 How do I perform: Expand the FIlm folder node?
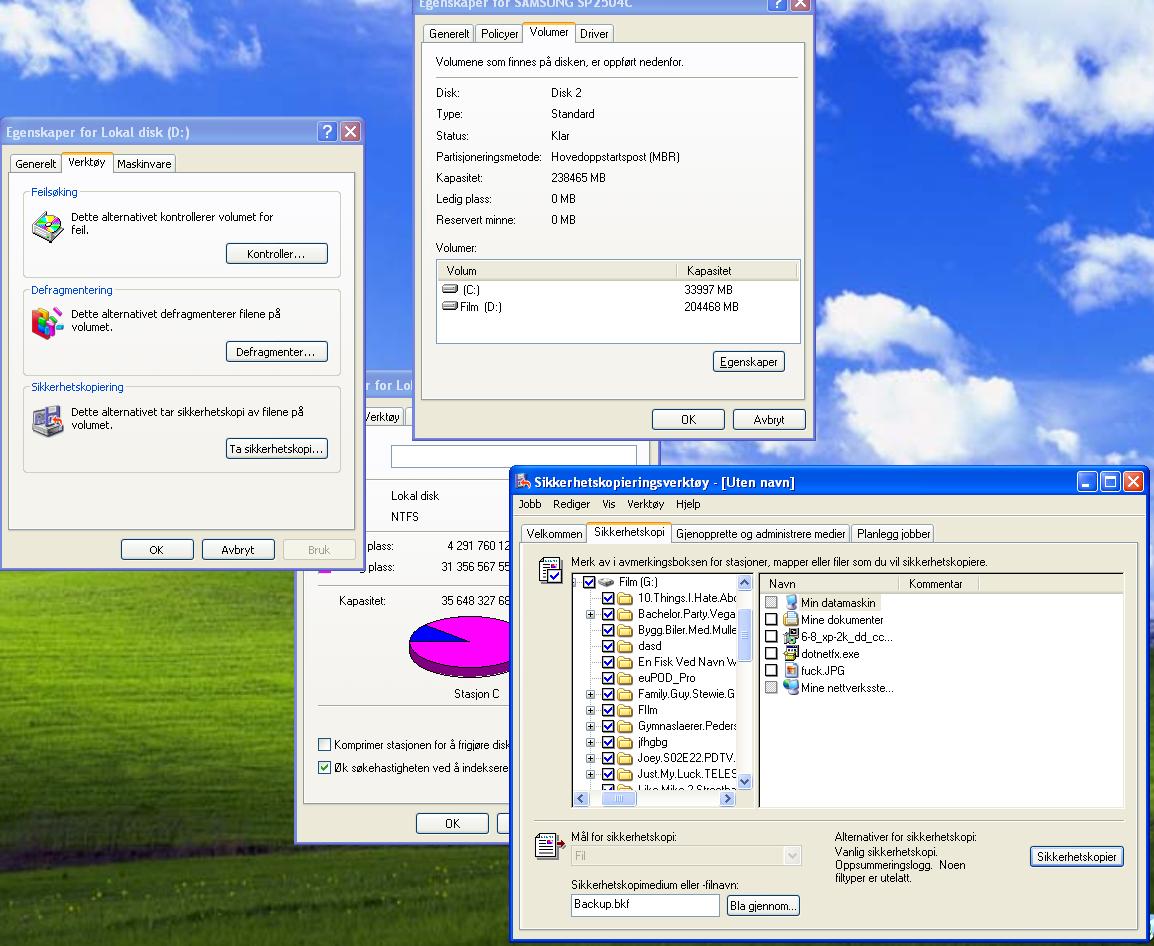(x=590, y=710)
